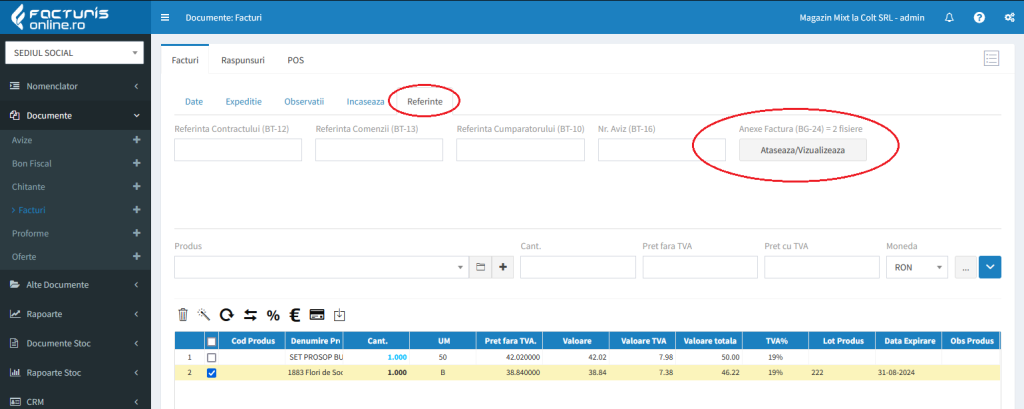Switch to the POS tab
Viewport: 1024px width, 409px height.
tap(296, 60)
